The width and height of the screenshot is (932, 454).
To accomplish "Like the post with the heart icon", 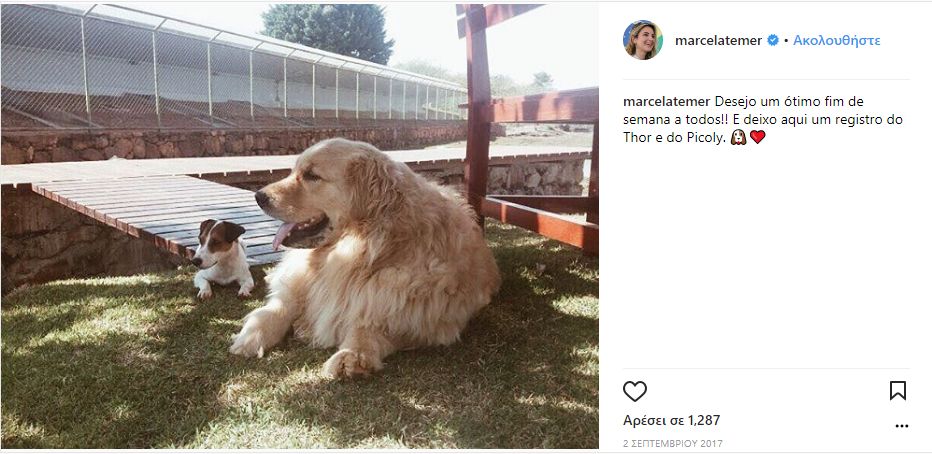I will tap(635, 391).
